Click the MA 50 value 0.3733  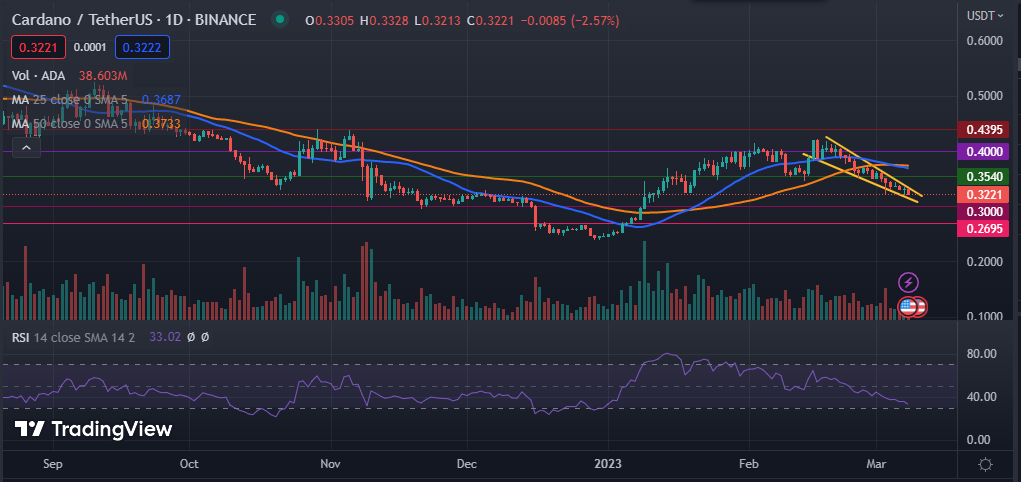(x=161, y=123)
